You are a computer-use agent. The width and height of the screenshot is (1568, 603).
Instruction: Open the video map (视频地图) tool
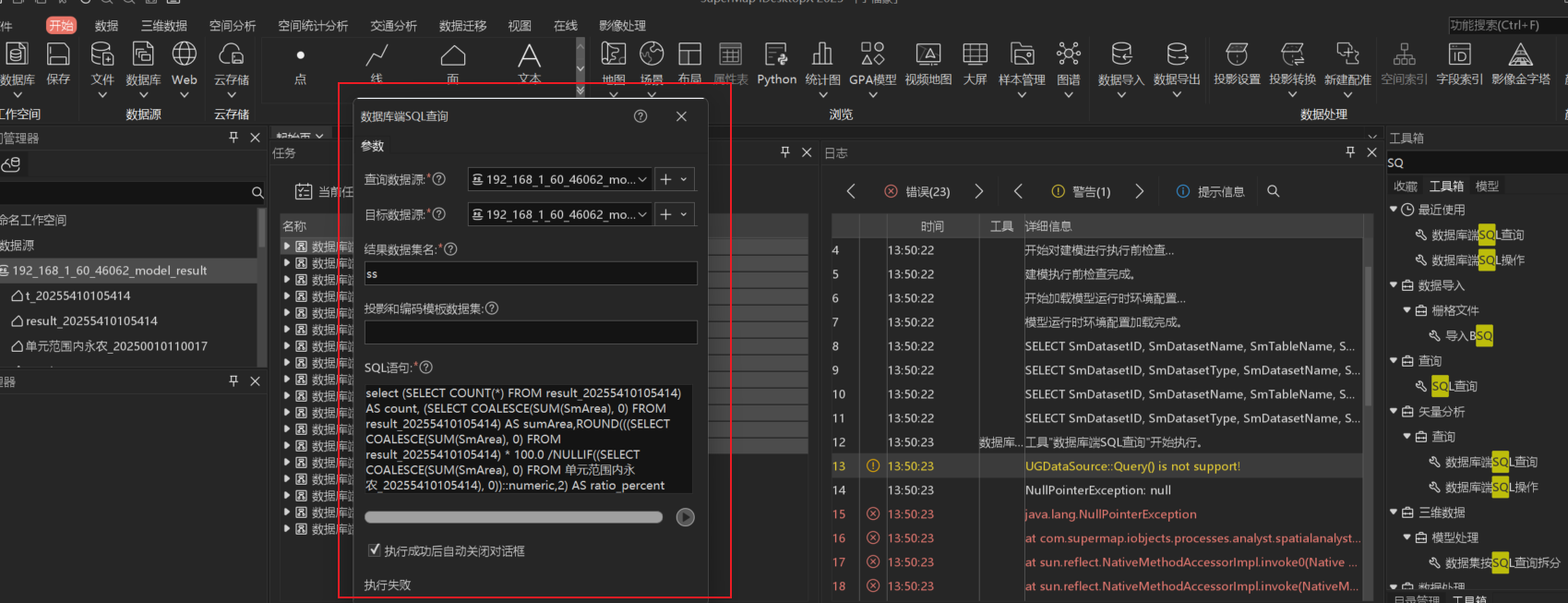[x=928, y=54]
